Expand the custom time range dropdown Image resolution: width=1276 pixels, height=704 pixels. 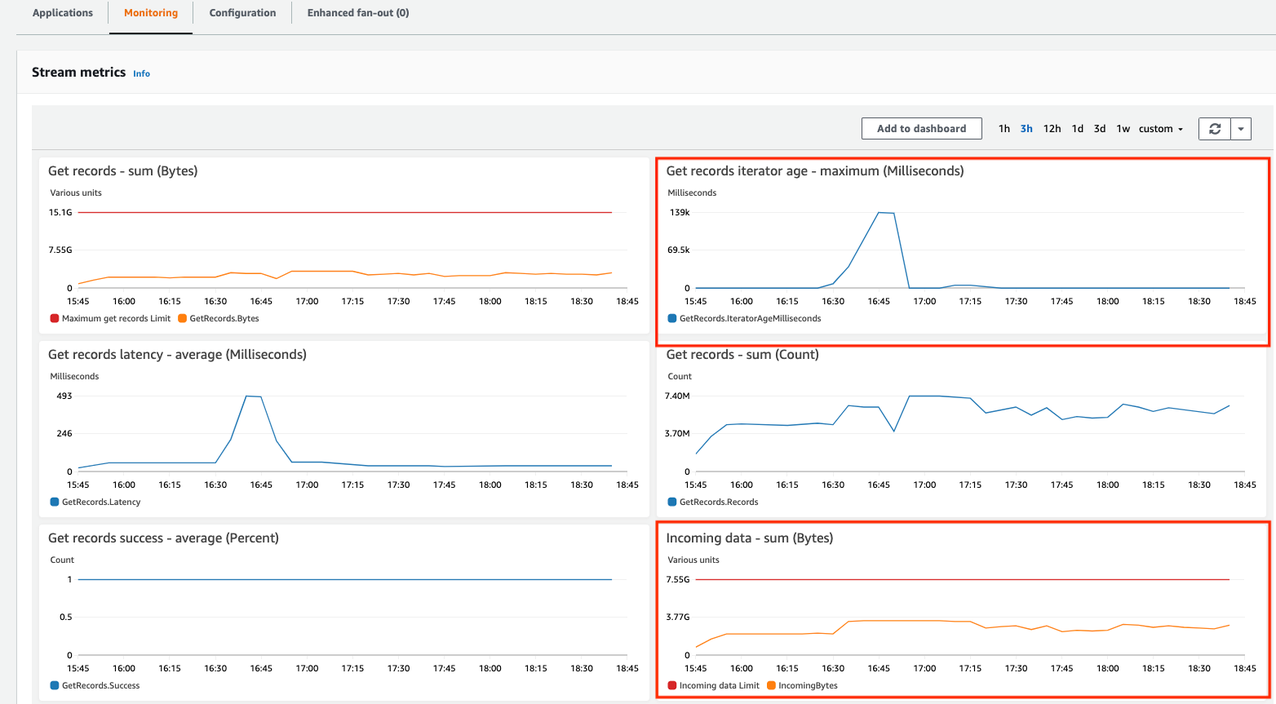[1161, 129]
